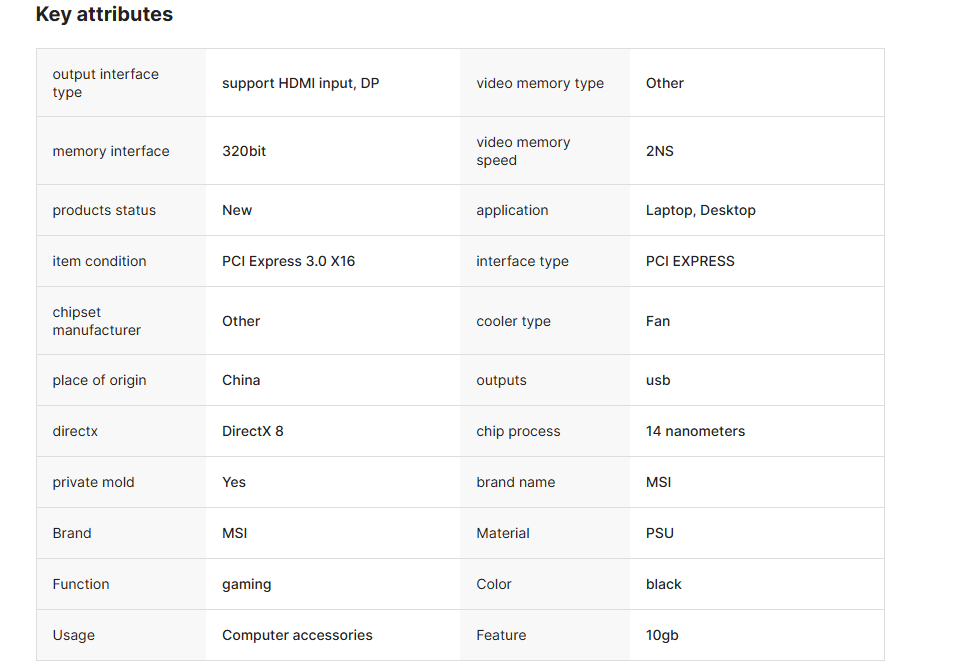Select the Feature 10gb value
The image size is (954, 671).
tap(662, 636)
